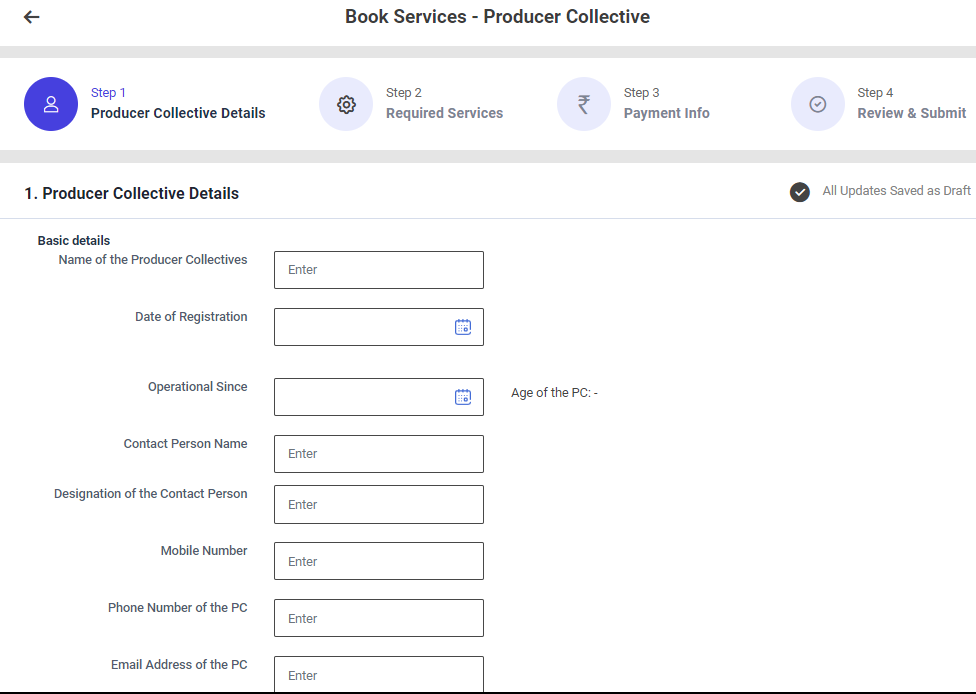The image size is (976, 694).
Task: Click the Step 2 gear icon
Action: [x=346, y=104]
